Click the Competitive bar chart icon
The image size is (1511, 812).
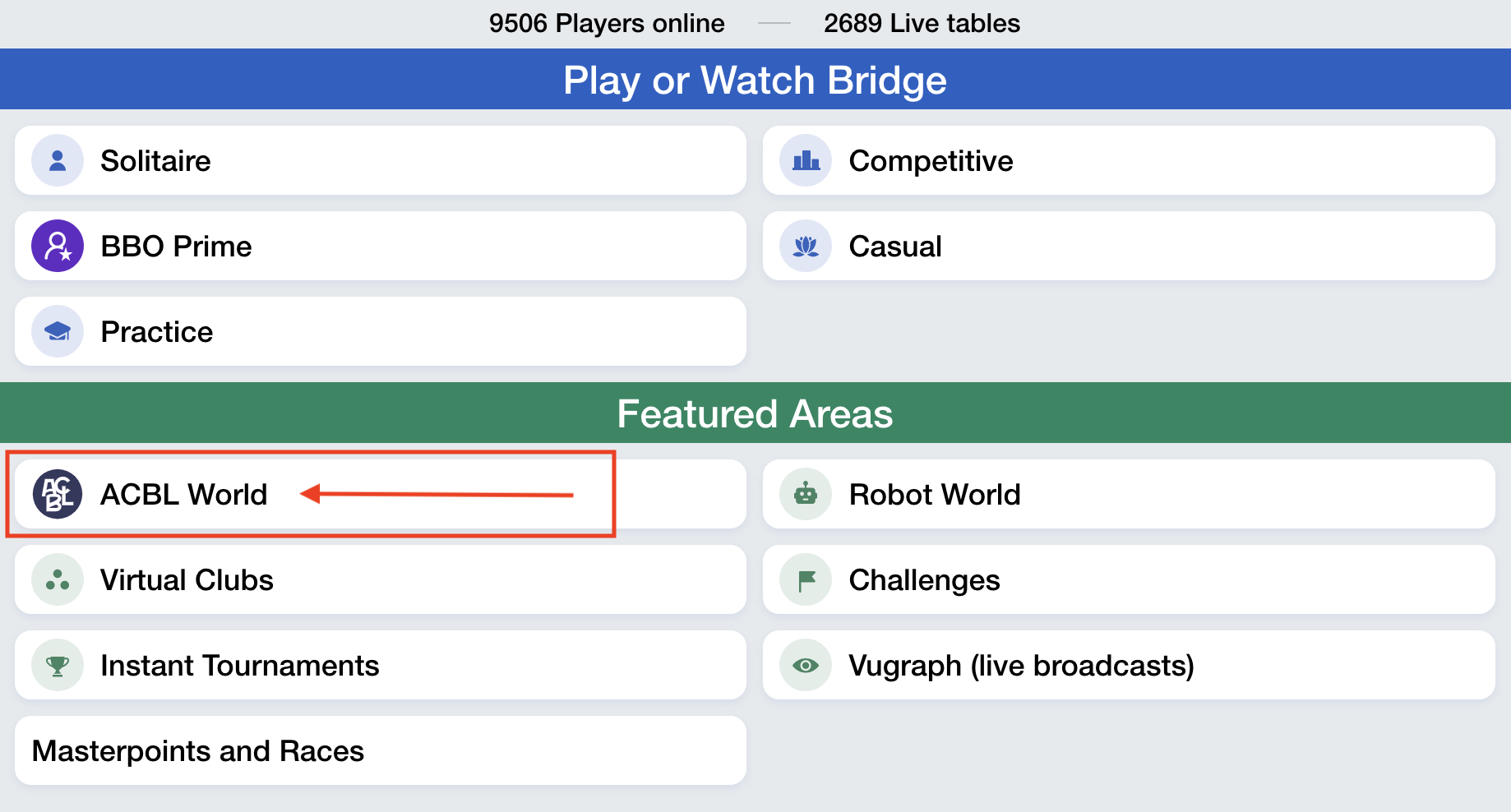coord(805,160)
